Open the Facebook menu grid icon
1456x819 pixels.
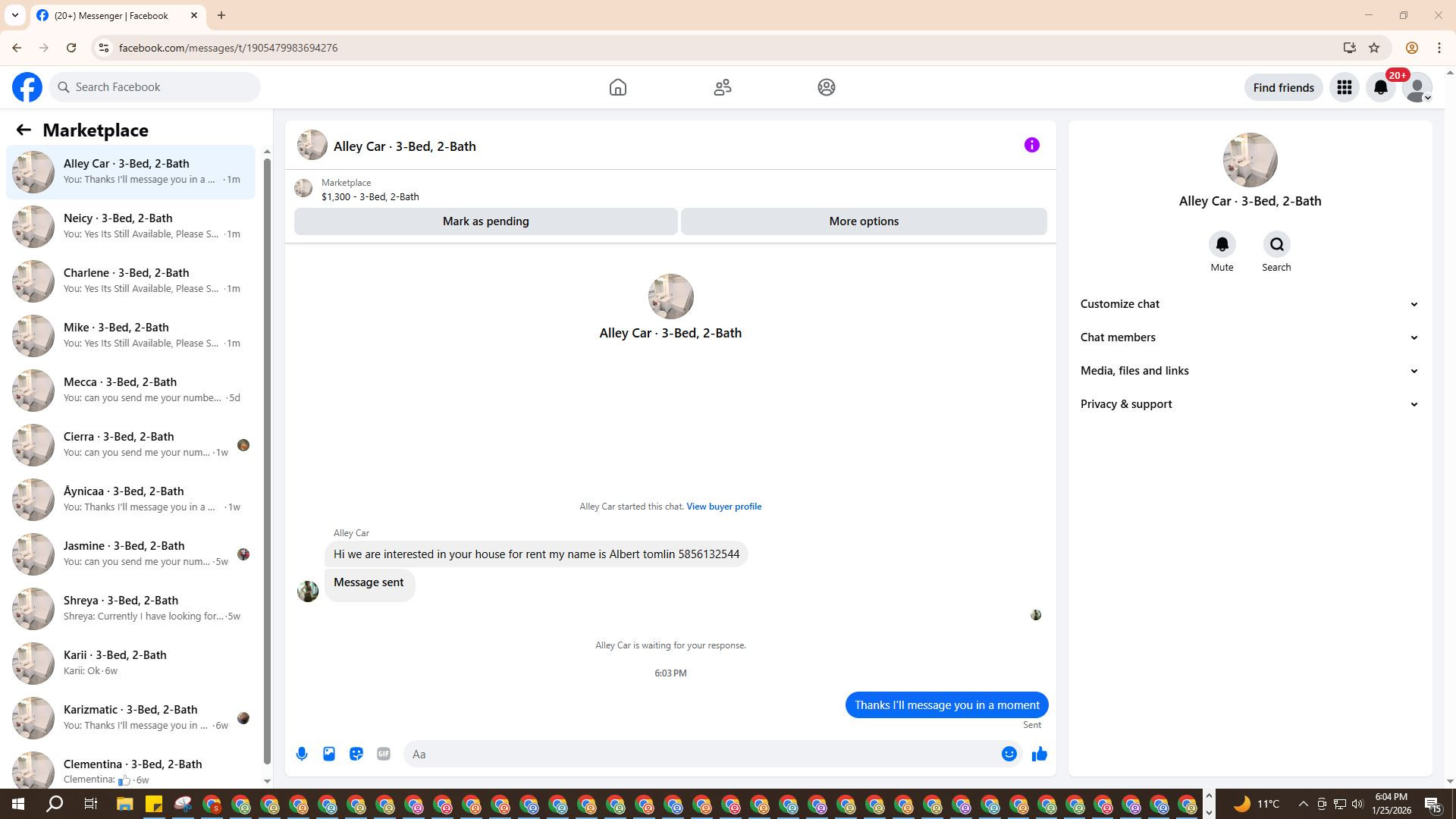click(1345, 87)
